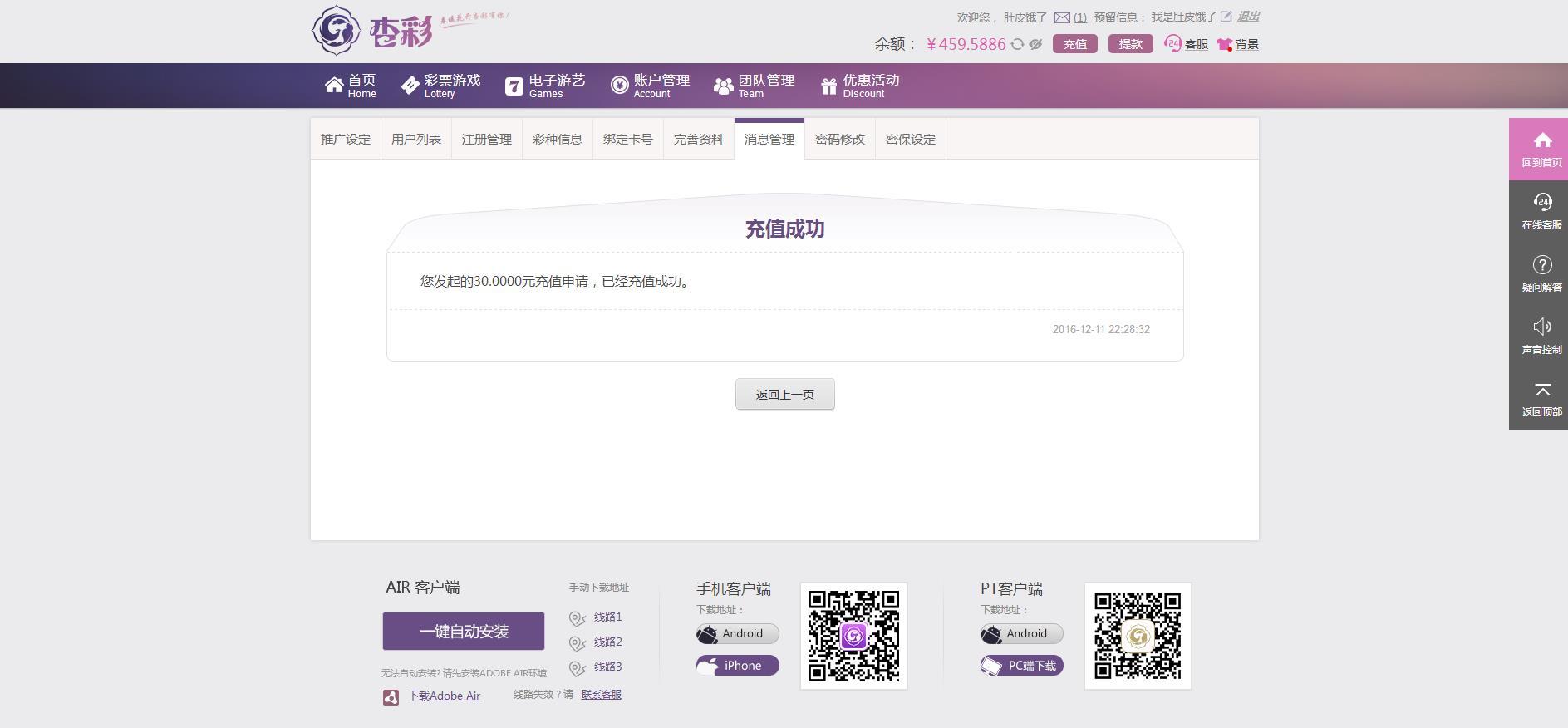Click 回到首页 in side panel
This screenshot has height=728, width=1568.
(x=1539, y=150)
